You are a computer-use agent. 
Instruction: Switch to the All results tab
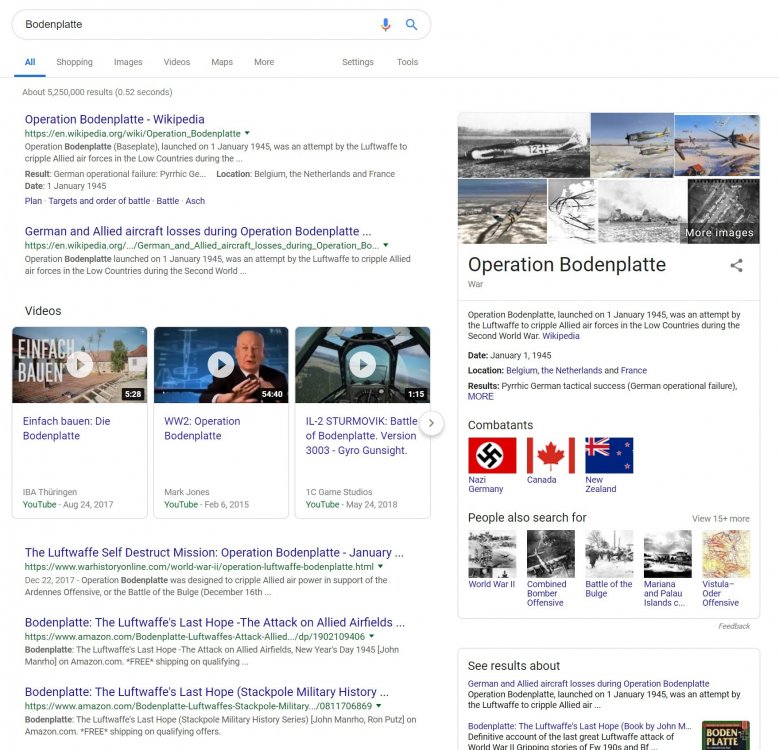(30, 62)
